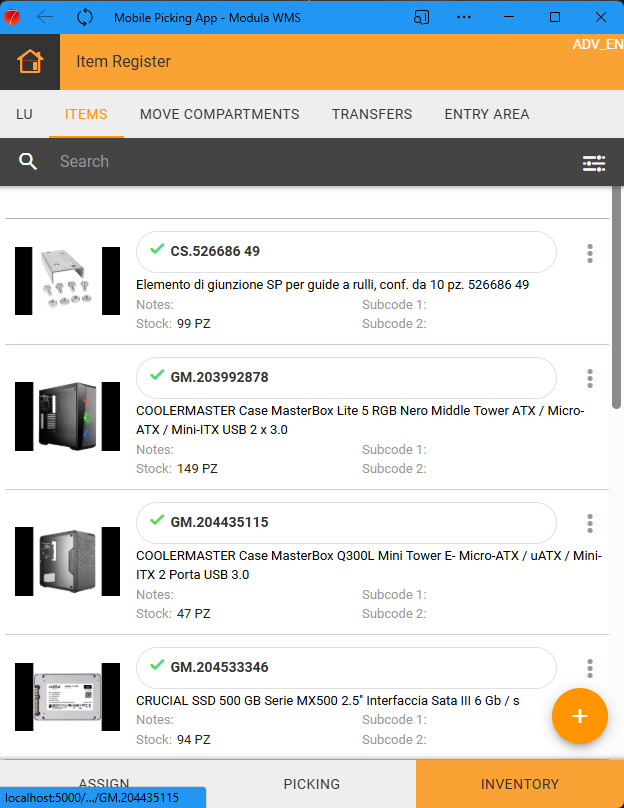Switch to the LU tab
624x808 pixels.
(24, 114)
